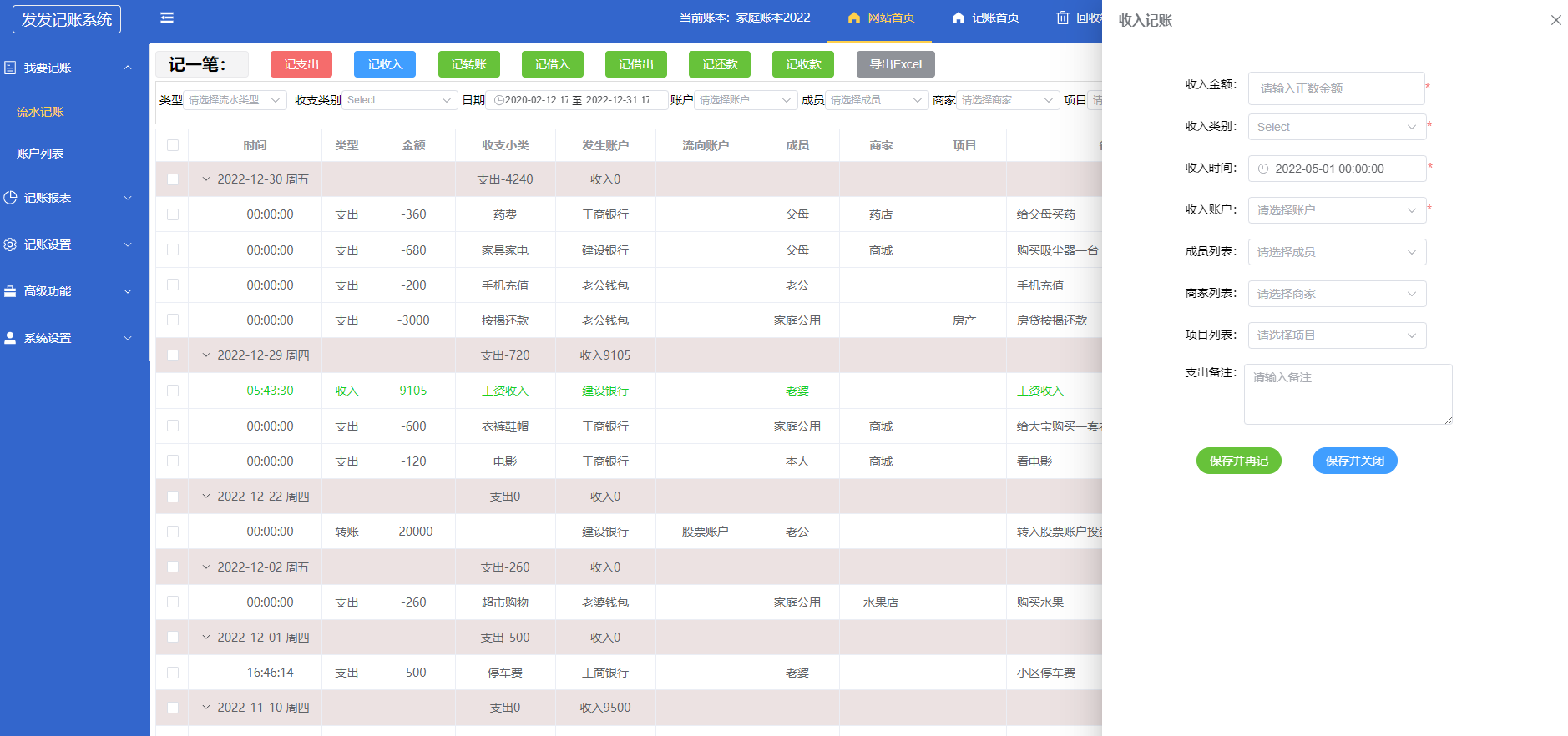The image size is (1568, 736).
Task: Click the 记支出 button
Action: 301,64
